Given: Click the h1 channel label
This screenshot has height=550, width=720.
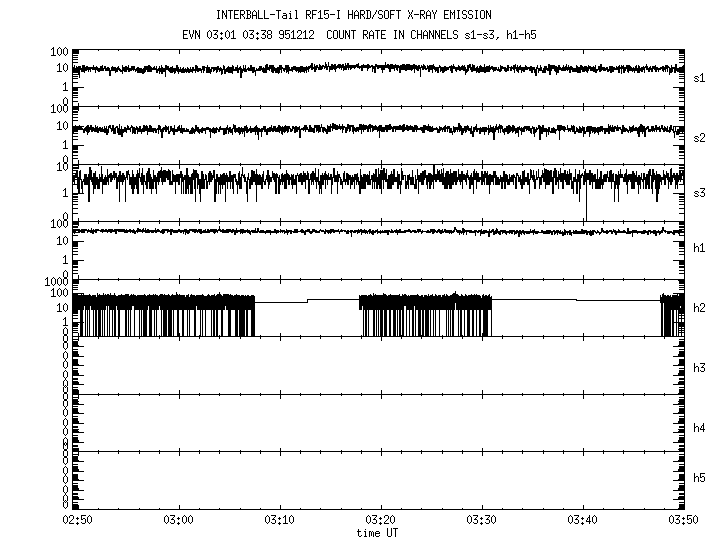Looking at the screenshot, I should [x=701, y=248].
